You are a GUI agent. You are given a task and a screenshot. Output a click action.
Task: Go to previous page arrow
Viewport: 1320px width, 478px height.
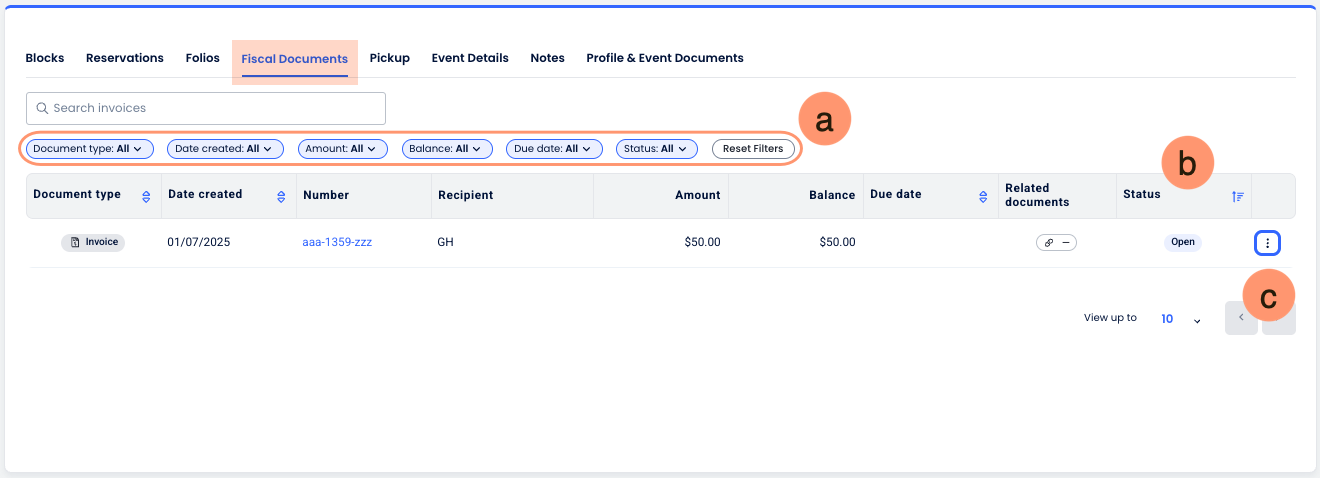1241,318
